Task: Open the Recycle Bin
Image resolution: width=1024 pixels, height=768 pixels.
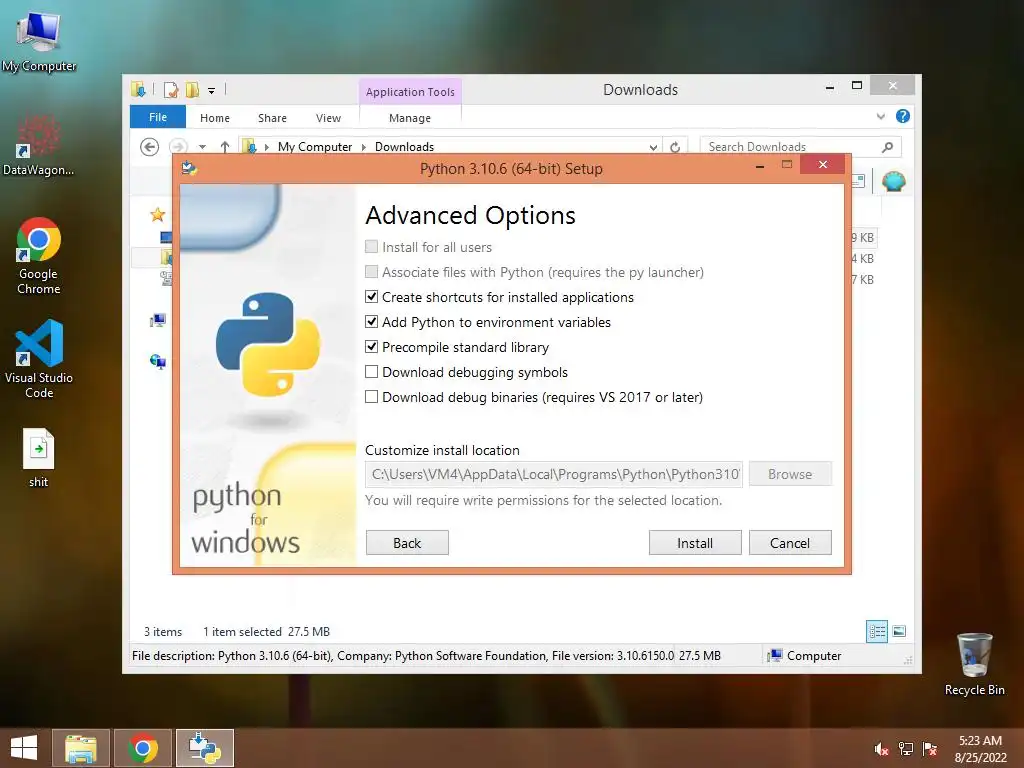Action: click(974, 664)
